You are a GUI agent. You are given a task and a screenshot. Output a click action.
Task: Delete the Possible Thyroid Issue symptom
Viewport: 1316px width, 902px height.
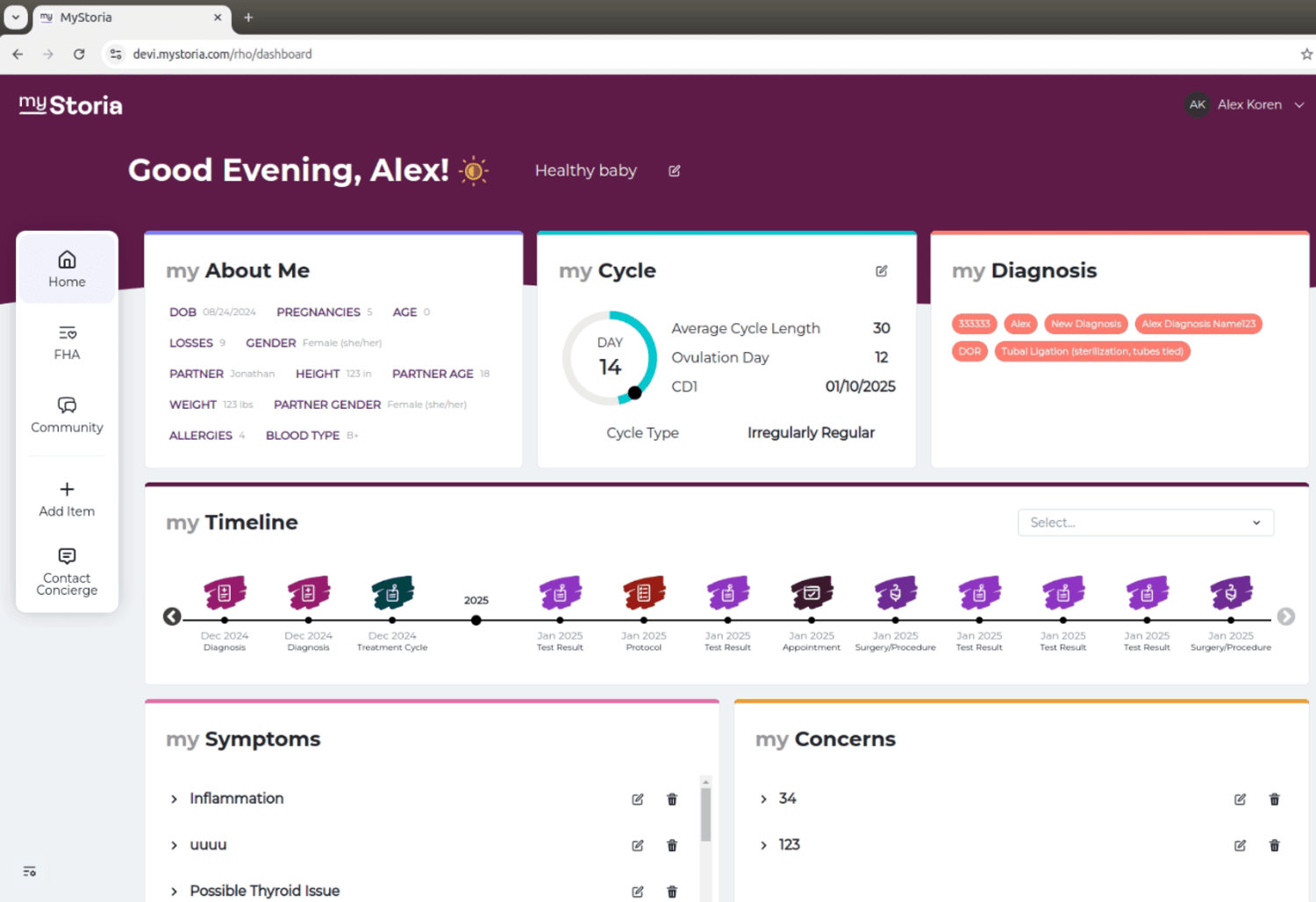[672, 891]
